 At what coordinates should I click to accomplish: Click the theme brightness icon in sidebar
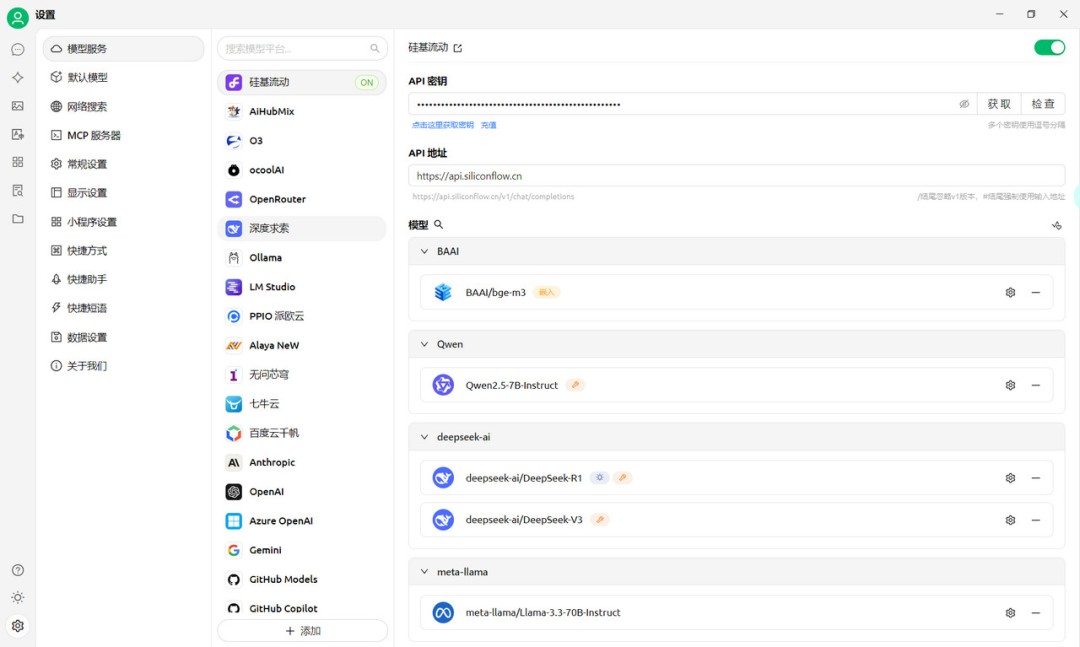point(18,598)
